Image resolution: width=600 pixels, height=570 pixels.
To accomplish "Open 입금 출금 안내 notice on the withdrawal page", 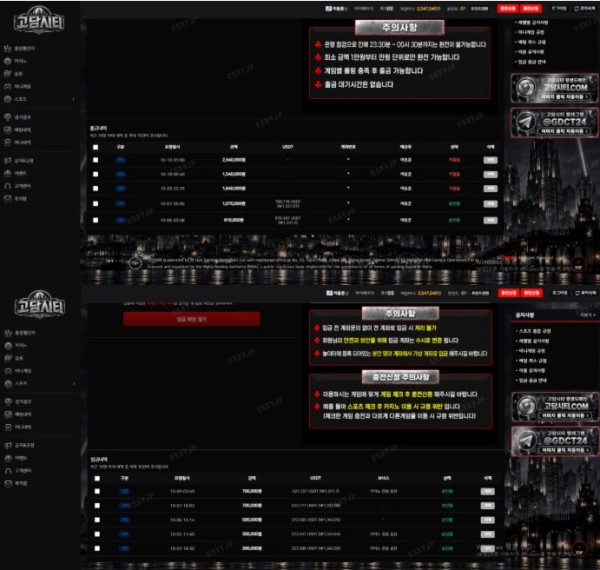I will [532, 62].
